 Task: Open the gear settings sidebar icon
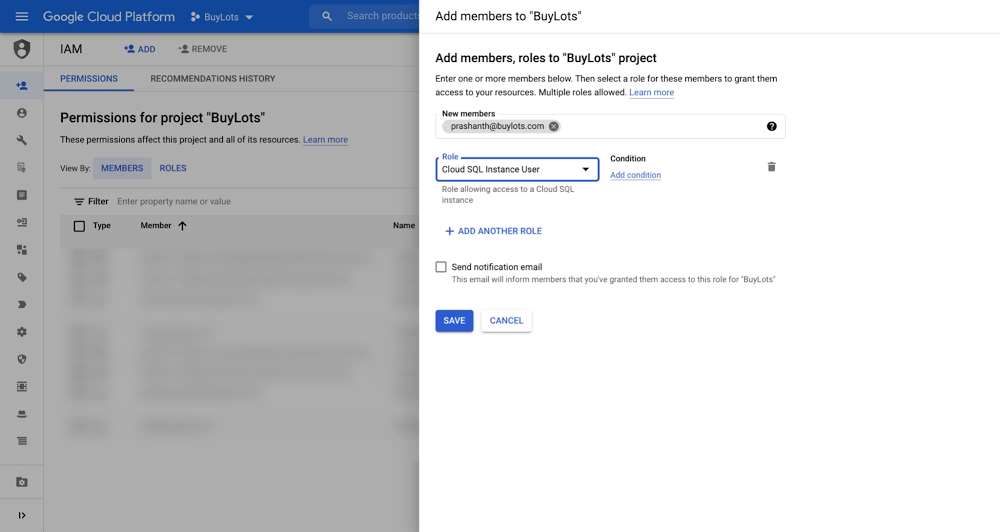coord(22,332)
